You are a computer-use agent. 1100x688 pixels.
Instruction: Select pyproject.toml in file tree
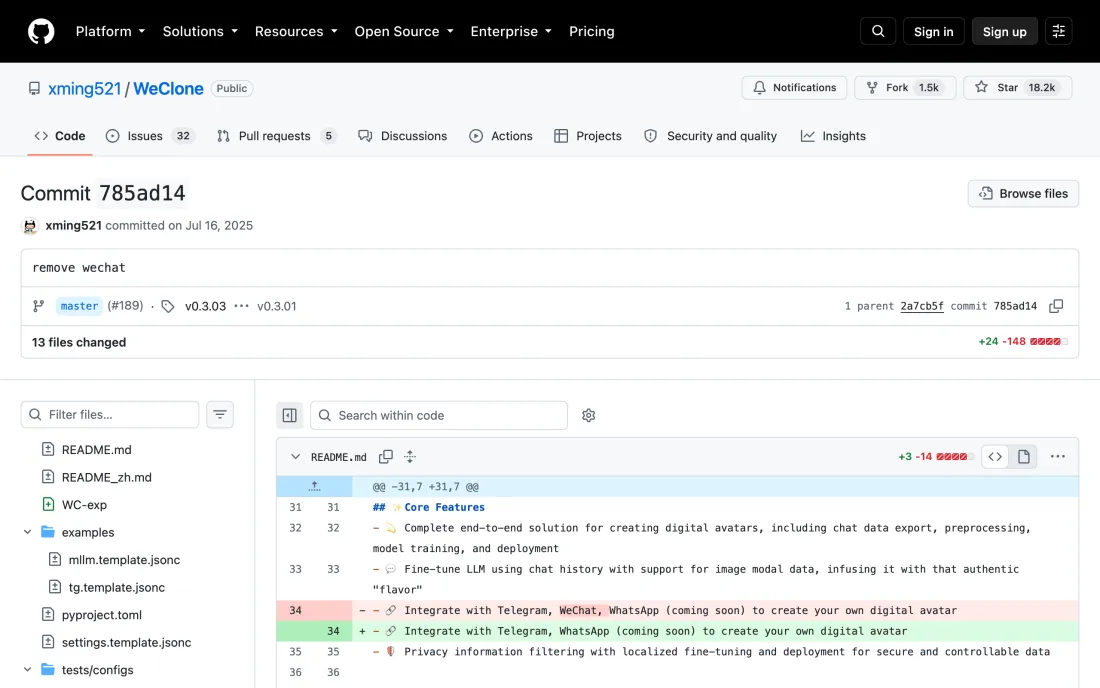(101, 615)
